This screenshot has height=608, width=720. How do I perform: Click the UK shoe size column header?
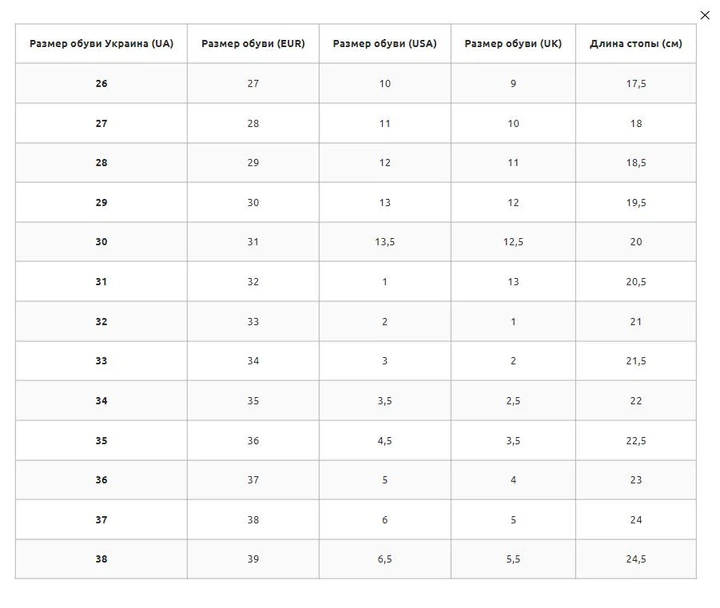click(x=513, y=44)
